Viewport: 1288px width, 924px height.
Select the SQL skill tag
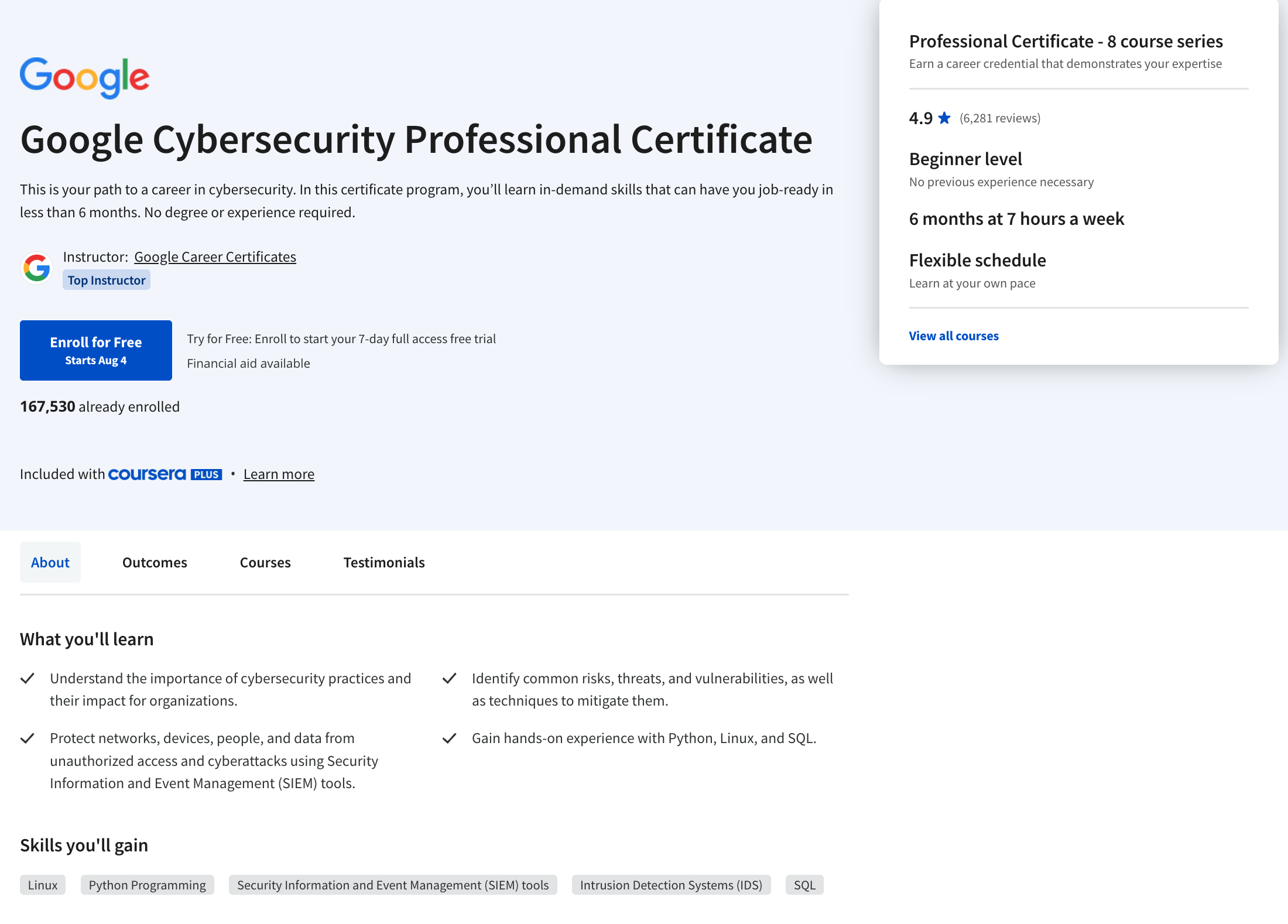point(804,885)
